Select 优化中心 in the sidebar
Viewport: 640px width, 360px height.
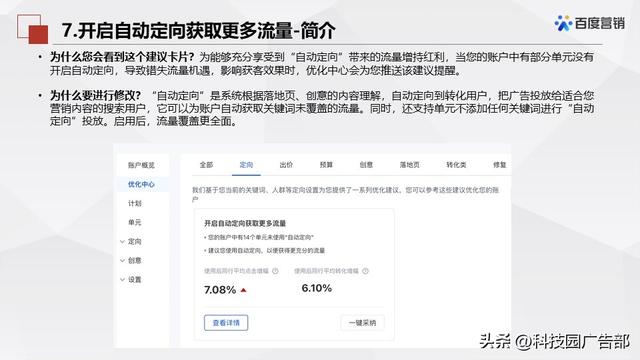click(x=141, y=184)
